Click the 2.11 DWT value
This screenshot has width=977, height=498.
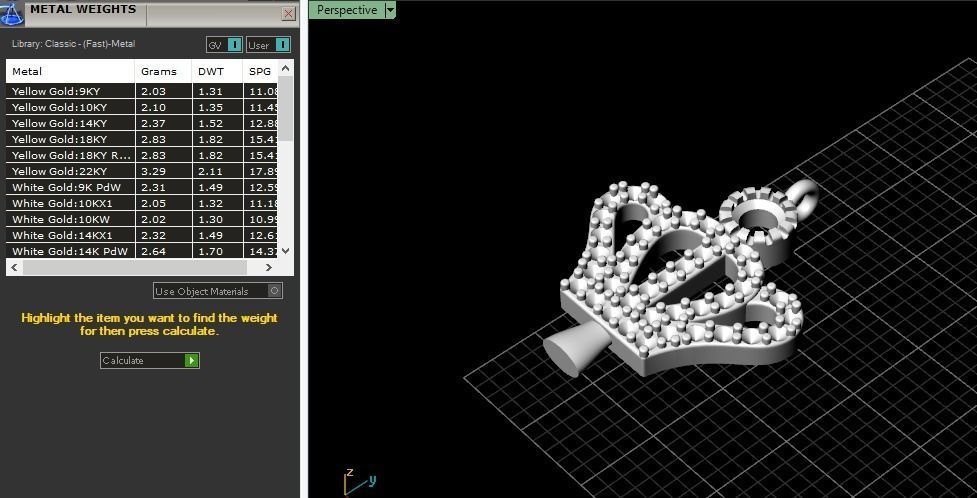(x=210, y=171)
